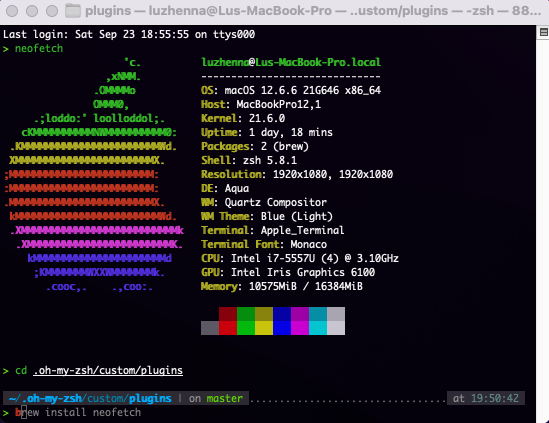The image size is (549, 423).
Task: Click 'luzhenna@Lus-MacBook-Pro.local' header text
Action: [x=291, y=62]
